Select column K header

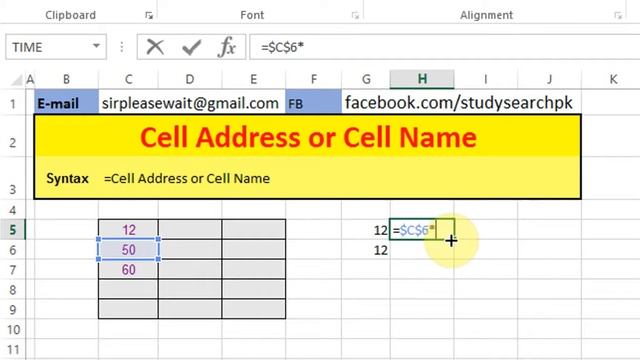(613, 79)
